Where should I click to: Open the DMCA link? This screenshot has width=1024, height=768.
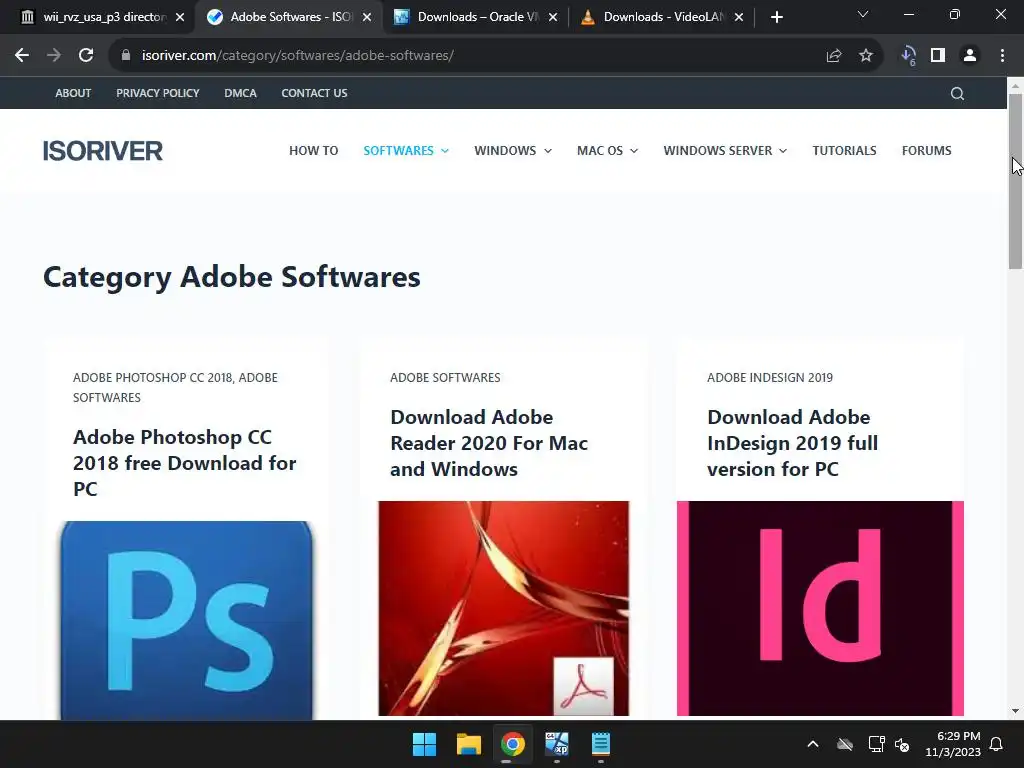point(240,93)
